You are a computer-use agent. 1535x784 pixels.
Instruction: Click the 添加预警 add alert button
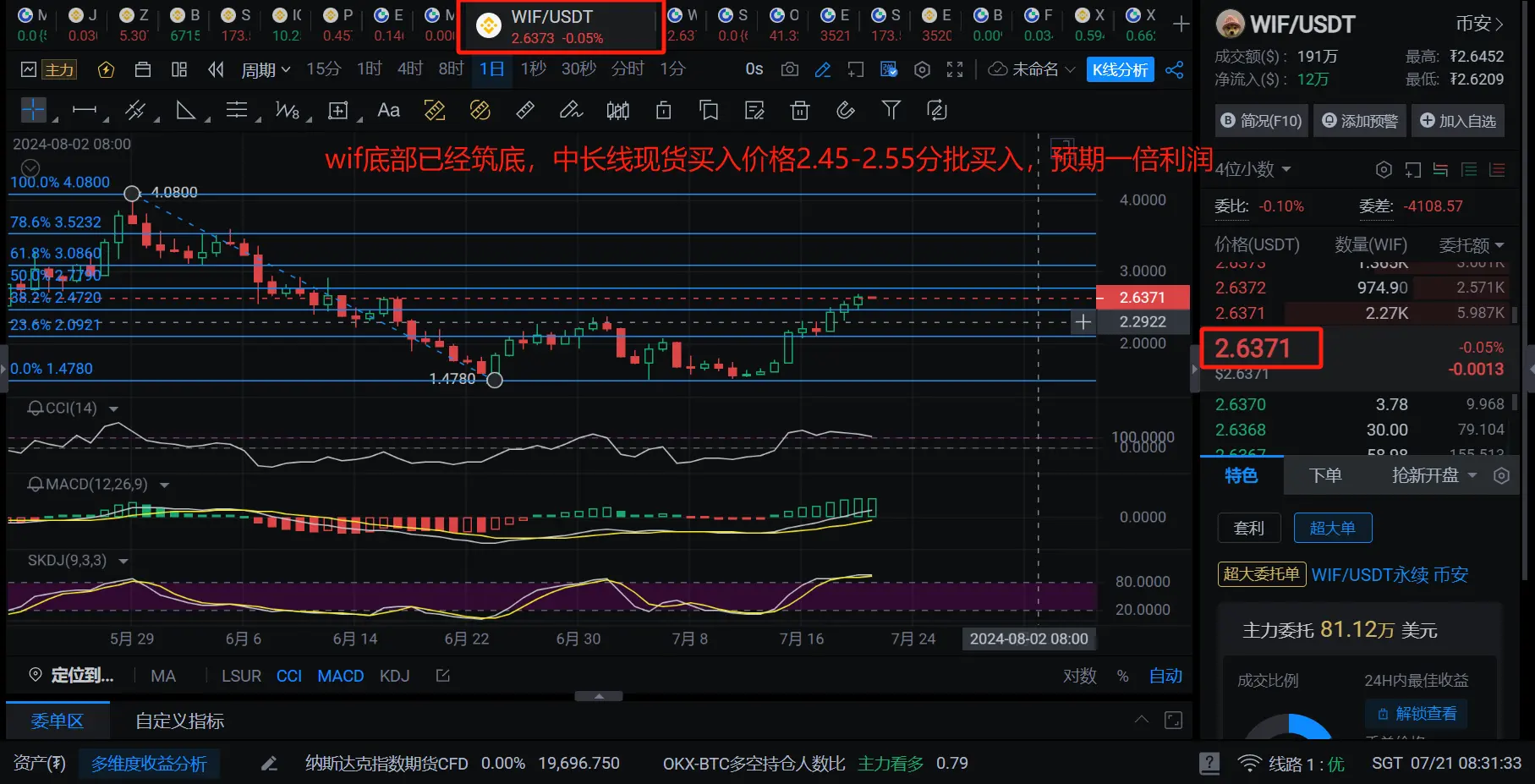pyautogui.click(x=1360, y=121)
